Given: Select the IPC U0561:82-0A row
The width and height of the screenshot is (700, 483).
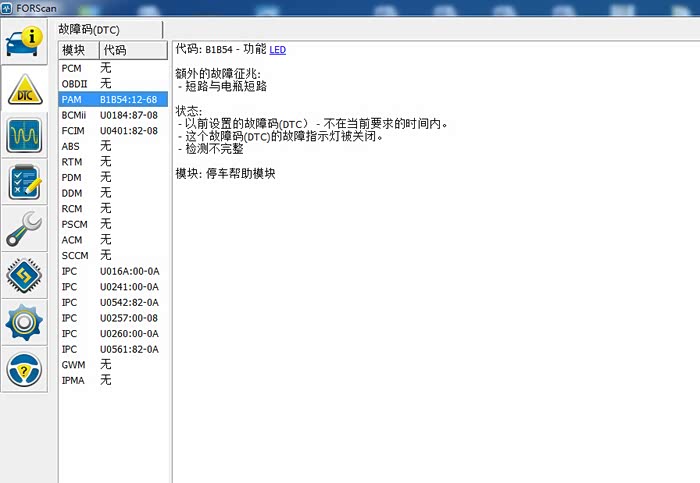Looking at the screenshot, I should coord(112,349).
